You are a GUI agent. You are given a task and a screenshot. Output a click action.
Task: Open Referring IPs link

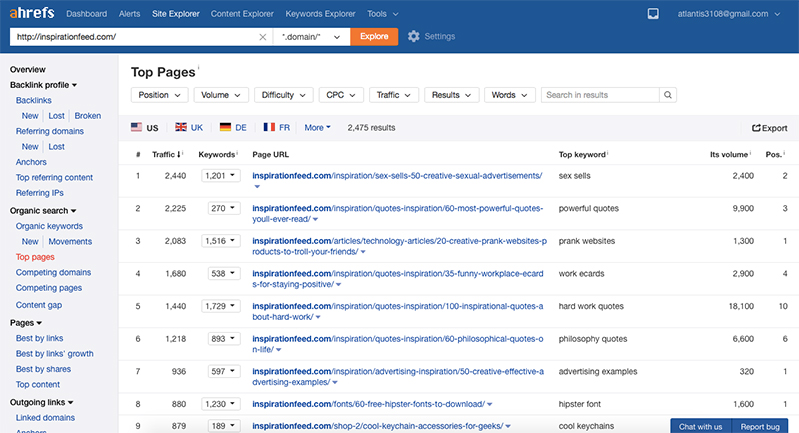40,193
